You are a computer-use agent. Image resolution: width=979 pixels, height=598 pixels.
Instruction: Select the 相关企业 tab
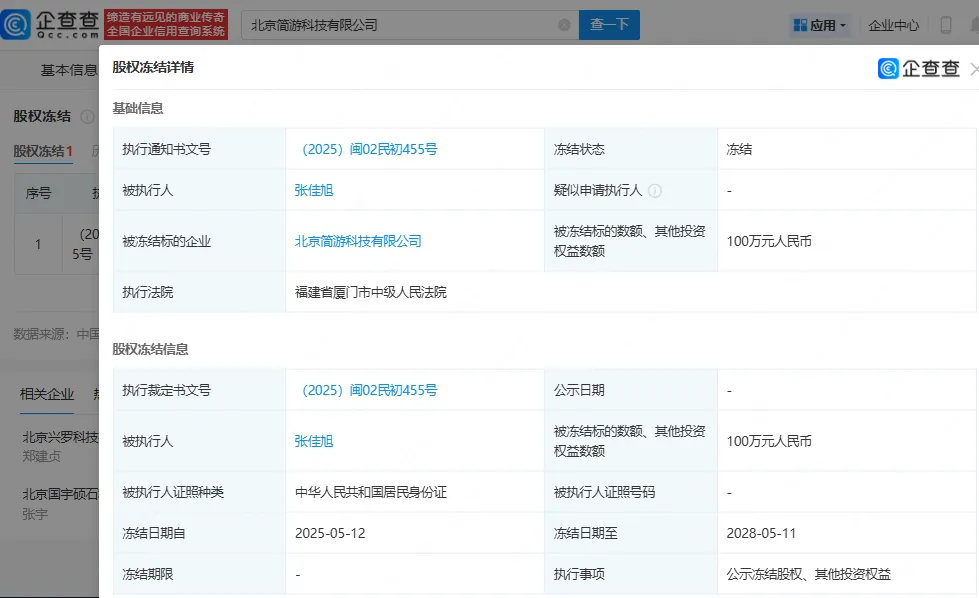pyautogui.click(x=47, y=394)
